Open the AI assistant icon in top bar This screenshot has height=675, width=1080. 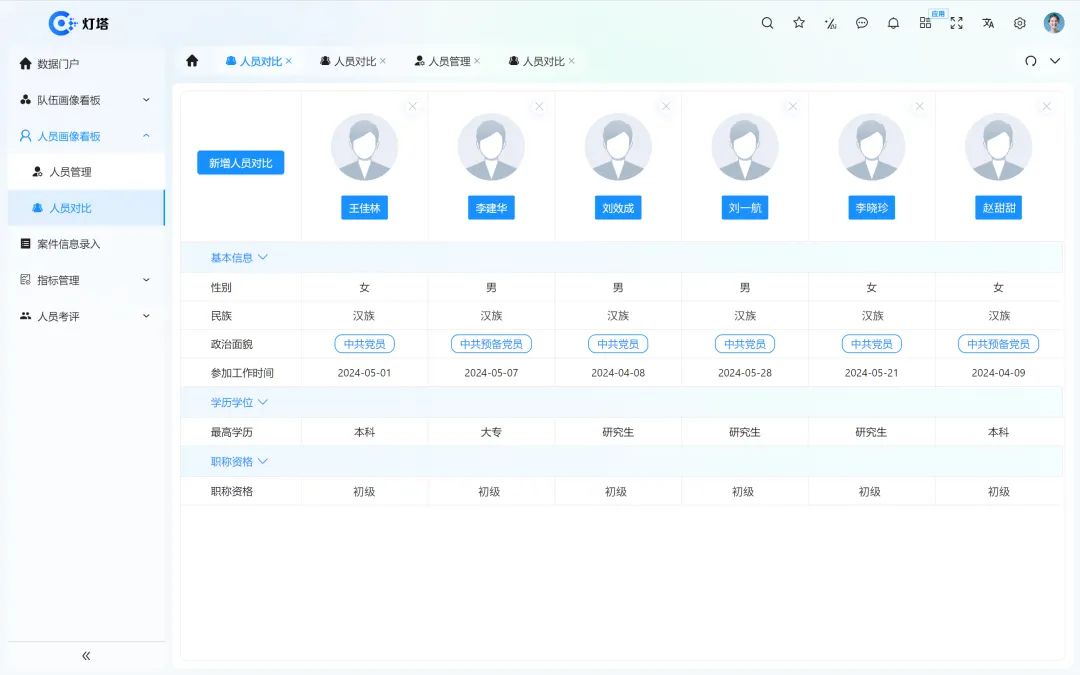830,22
